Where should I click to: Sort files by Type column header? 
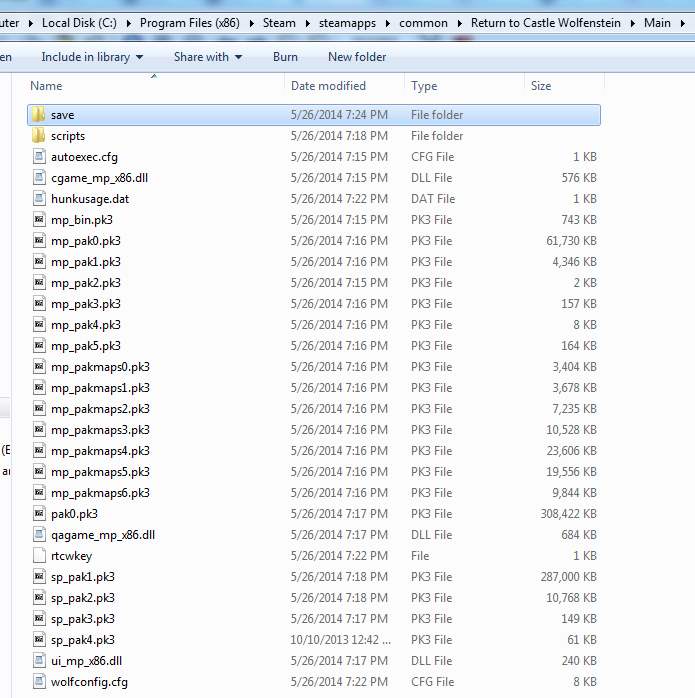click(x=465, y=85)
